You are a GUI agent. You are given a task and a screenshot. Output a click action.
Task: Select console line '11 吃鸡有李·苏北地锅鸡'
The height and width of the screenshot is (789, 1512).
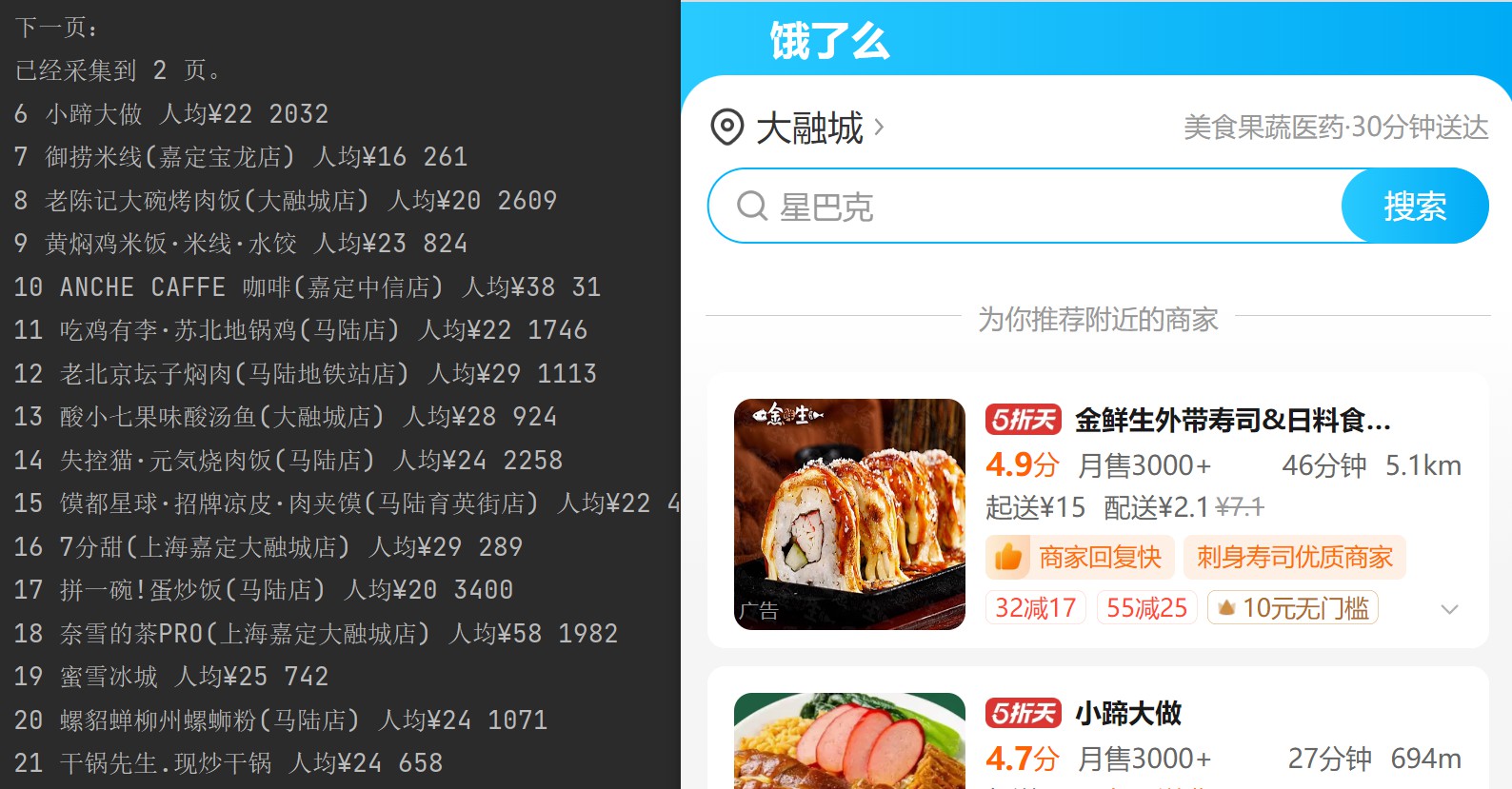pos(301,330)
